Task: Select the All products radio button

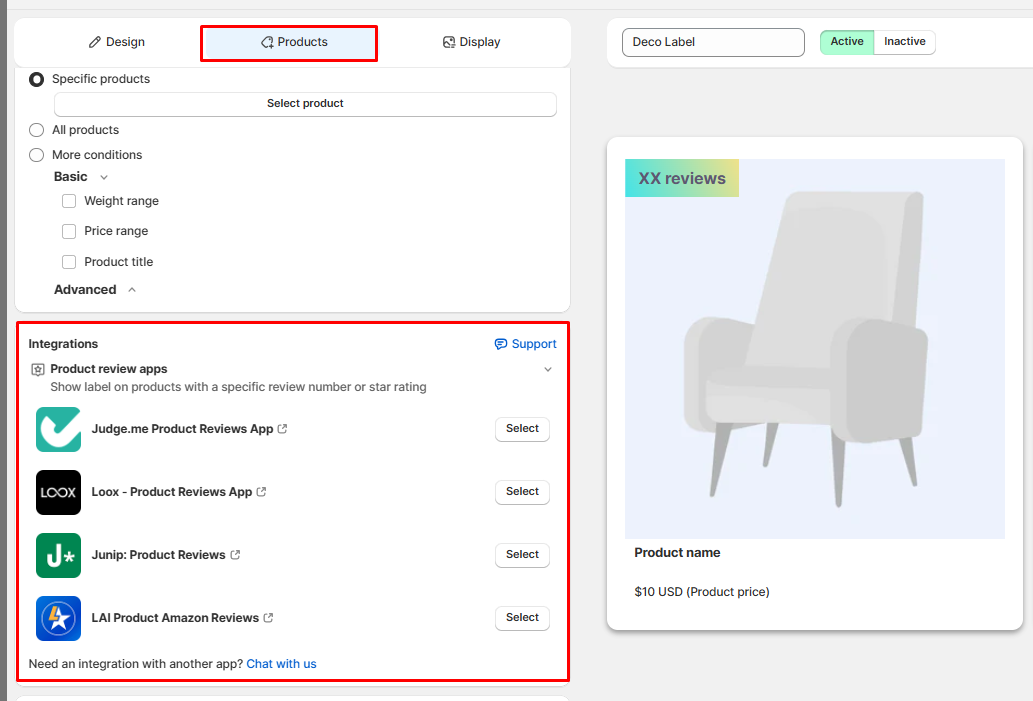Action: tap(37, 130)
